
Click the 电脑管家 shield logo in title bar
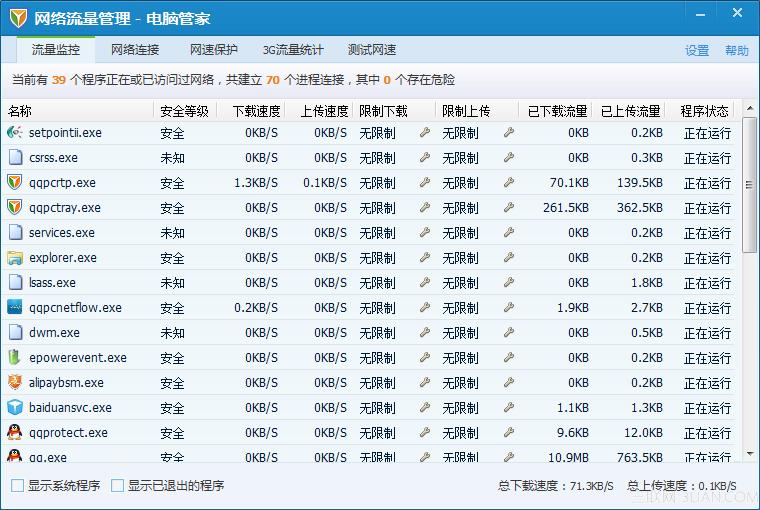pos(18,18)
